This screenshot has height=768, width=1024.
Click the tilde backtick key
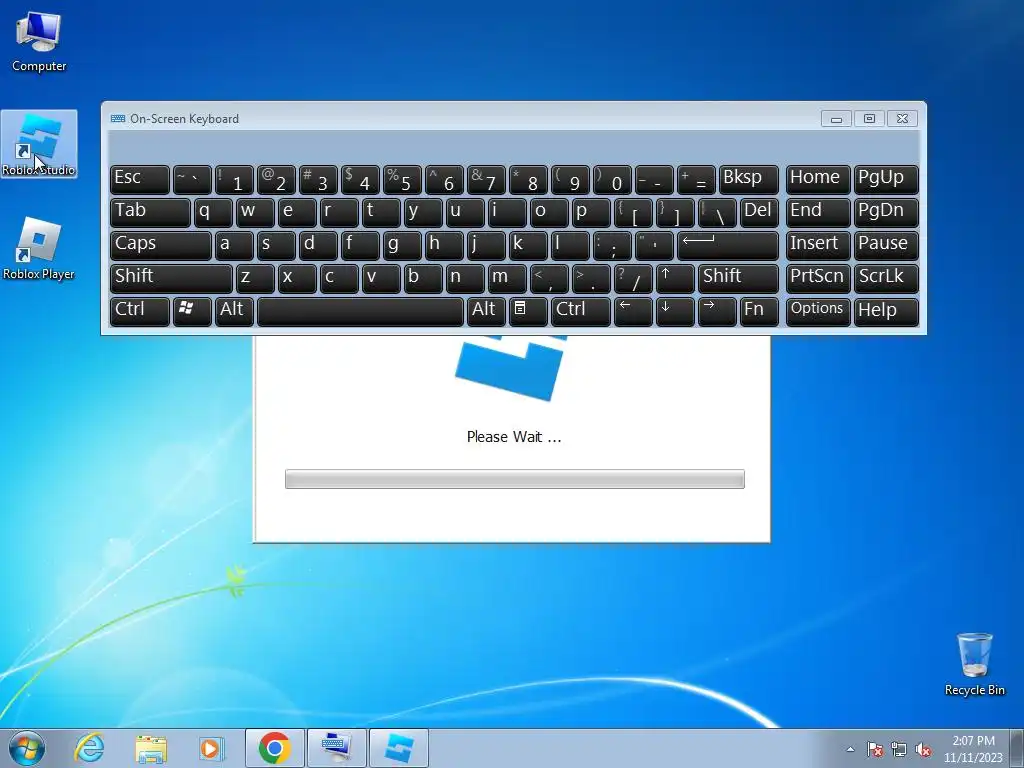tap(191, 179)
